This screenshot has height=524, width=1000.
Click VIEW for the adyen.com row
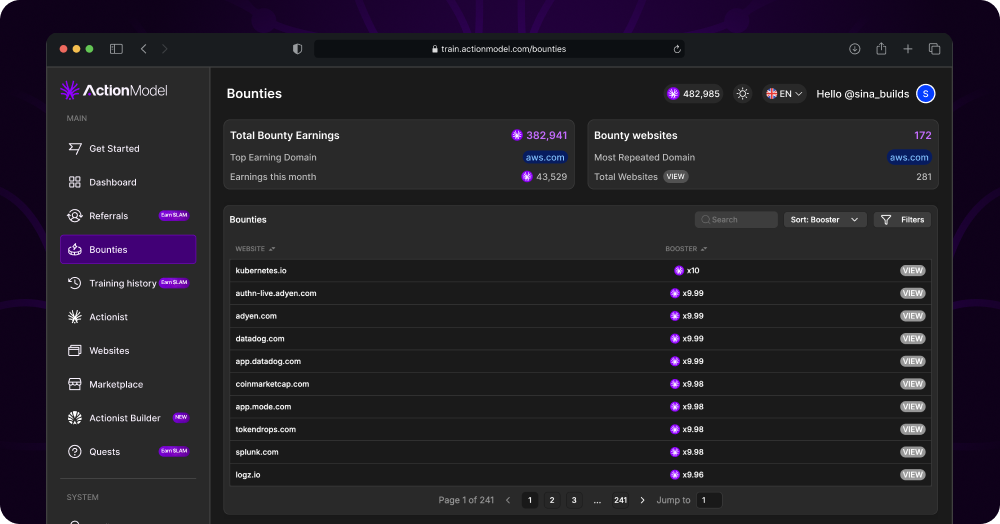[913, 316]
